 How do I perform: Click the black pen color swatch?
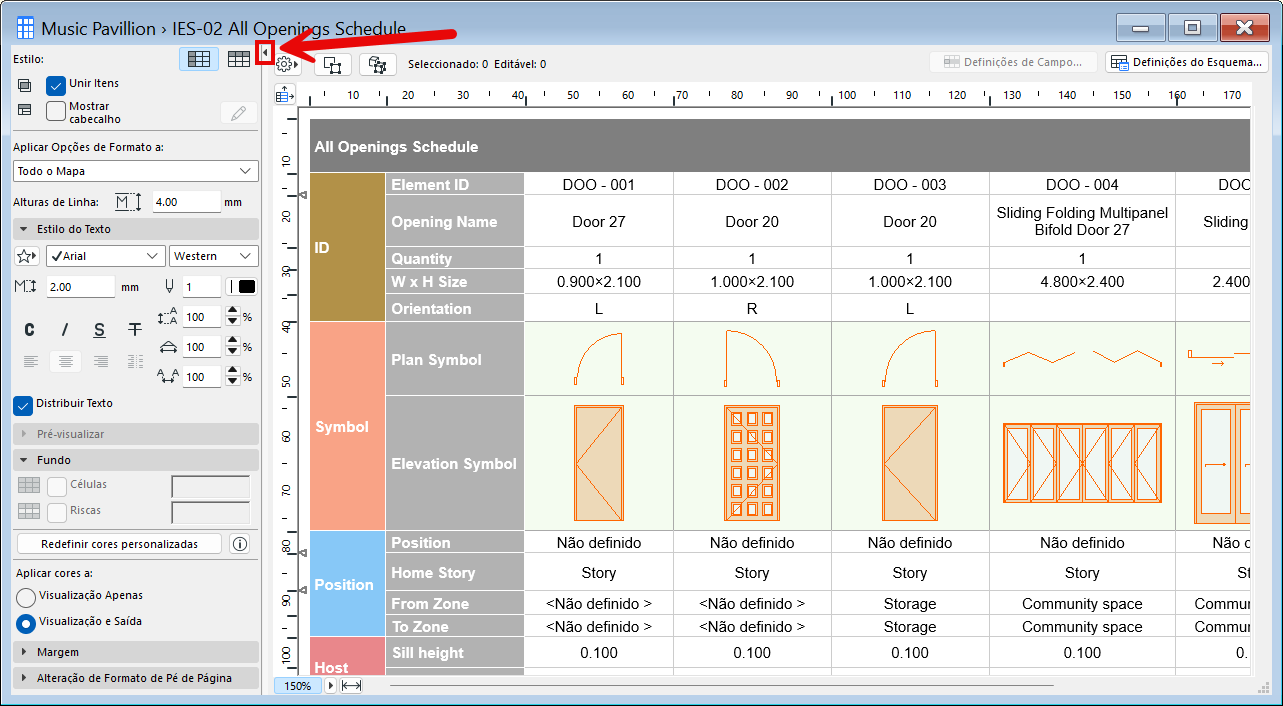(242, 287)
